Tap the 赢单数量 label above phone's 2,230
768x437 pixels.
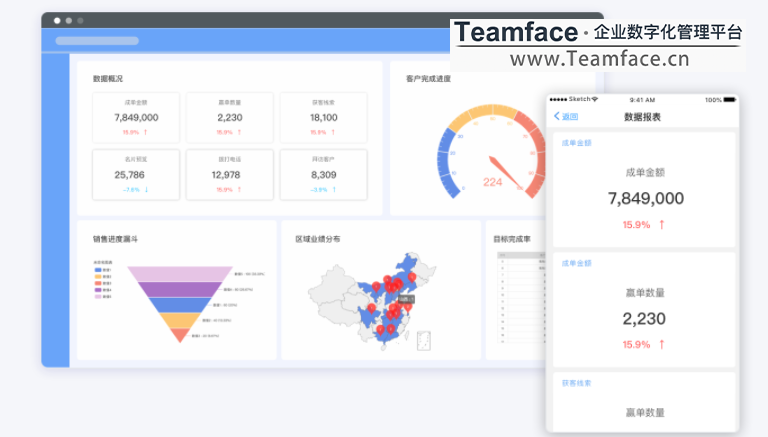pyautogui.click(x=645, y=292)
